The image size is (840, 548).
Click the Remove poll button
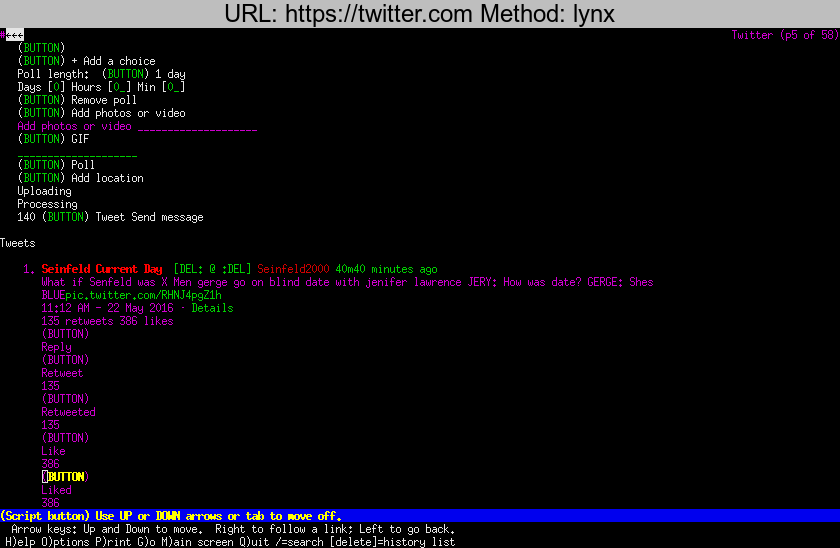pyautogui.click(x=41, y=100)
